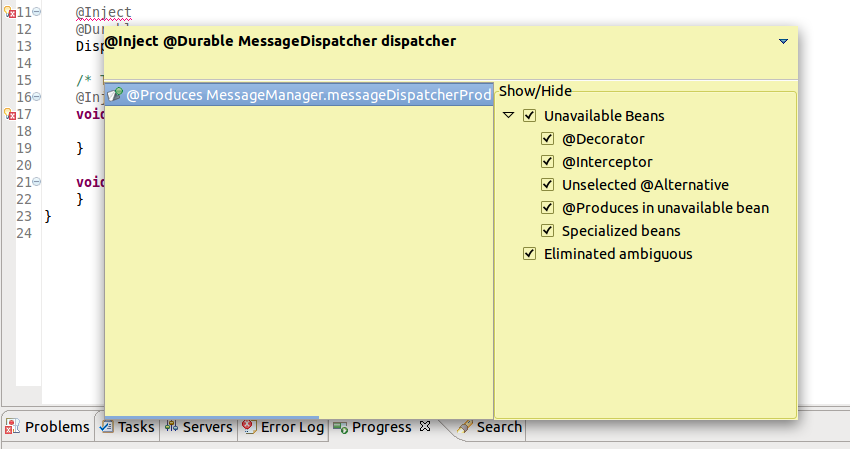Click the @Inject annotation on line 11
This screenshot has width=850, height=449.
point(104,12)
